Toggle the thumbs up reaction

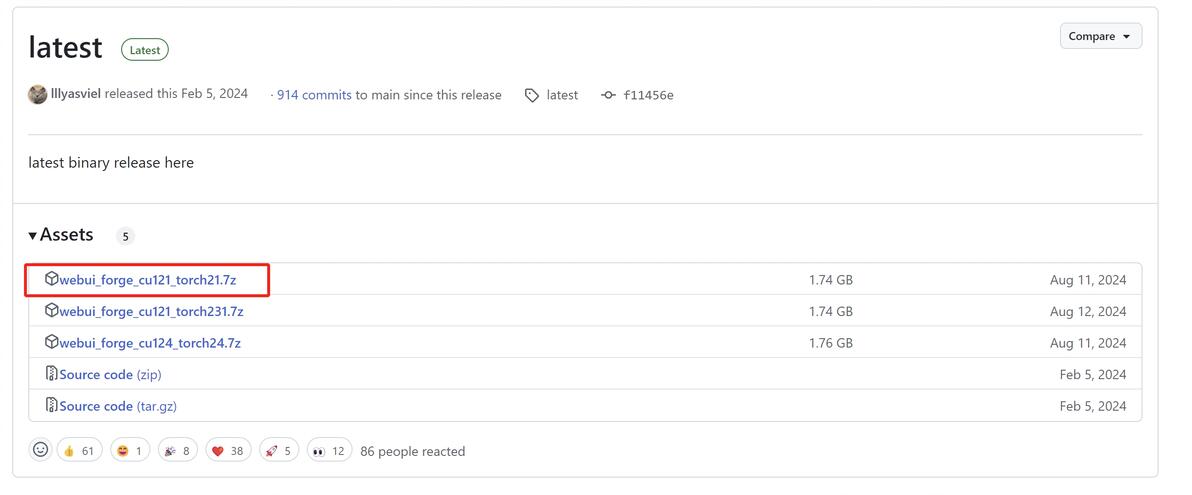[x=79, y=451]
